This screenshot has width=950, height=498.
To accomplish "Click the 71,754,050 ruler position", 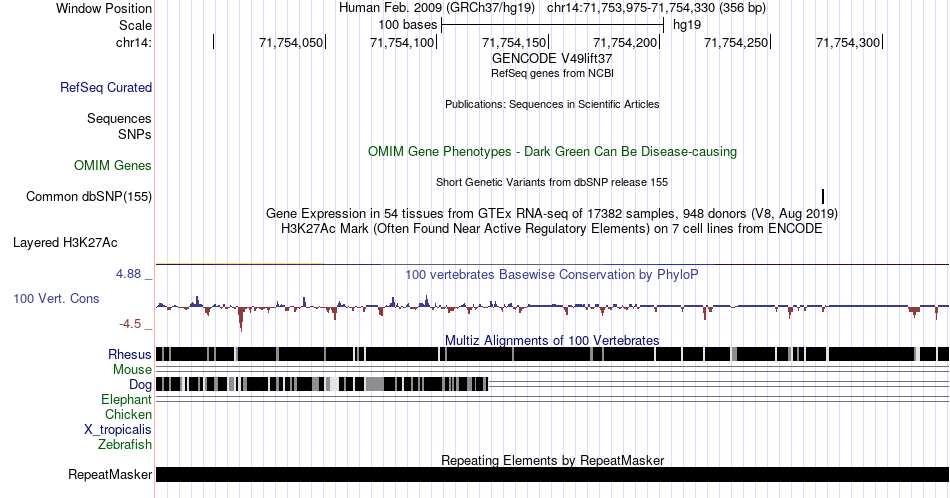I will (x=291, y=42).
